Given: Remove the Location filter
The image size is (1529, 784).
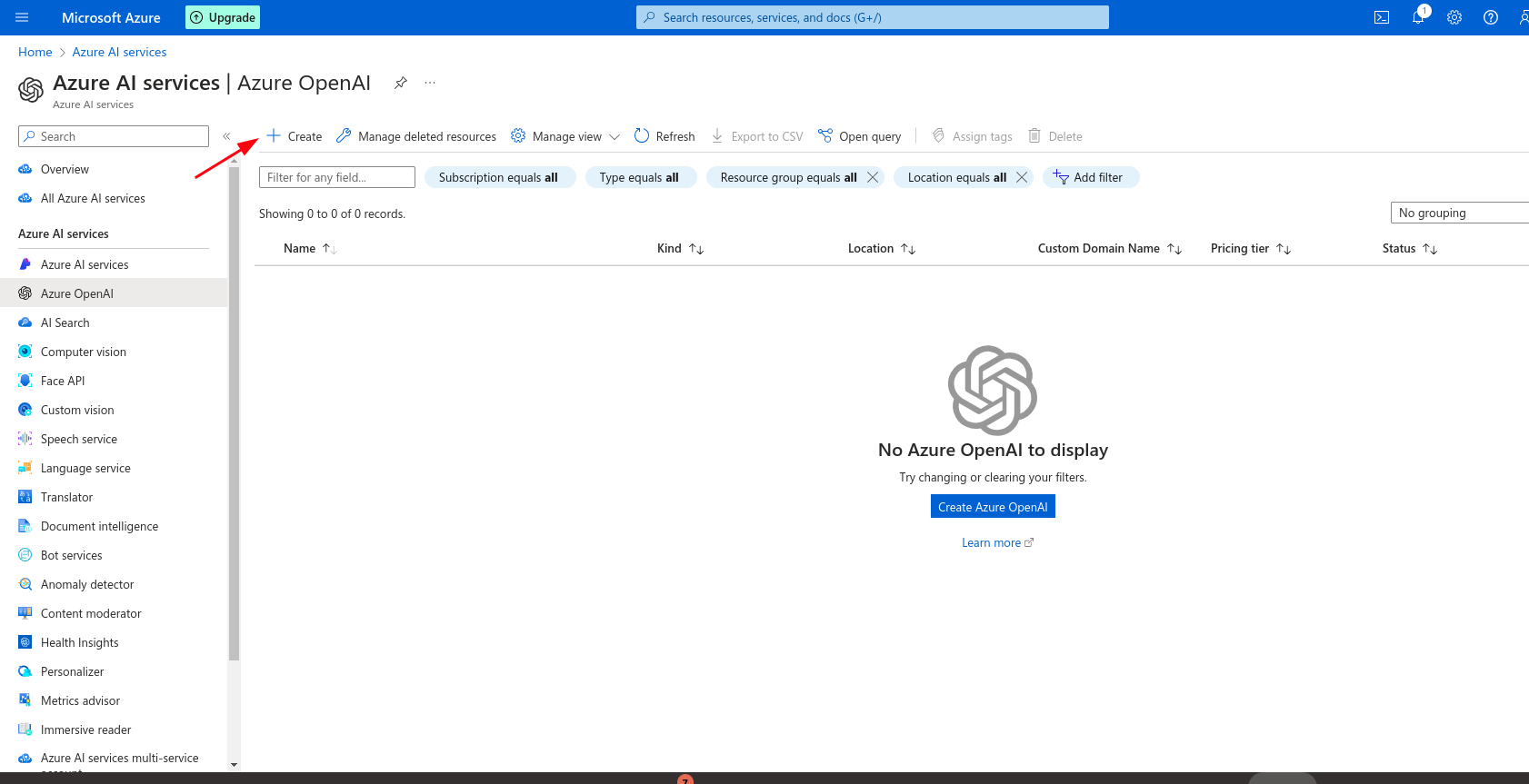Looking at the screenshot, I should [1022, 177].
